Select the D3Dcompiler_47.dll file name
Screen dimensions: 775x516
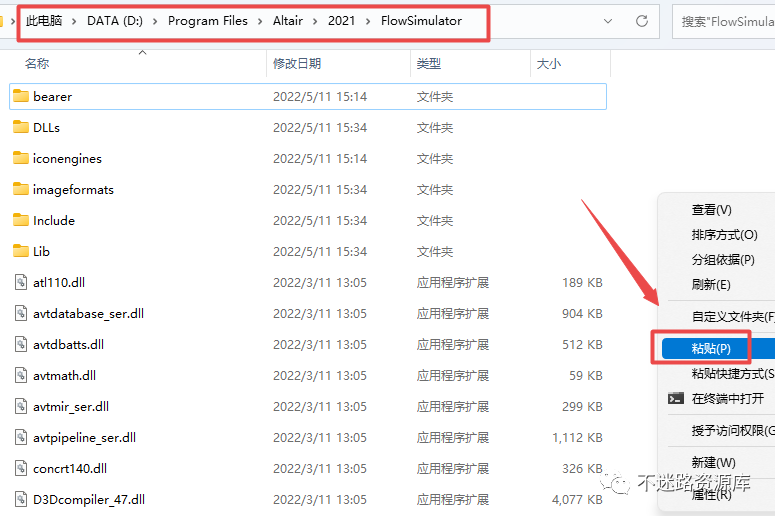coord(89,500)
